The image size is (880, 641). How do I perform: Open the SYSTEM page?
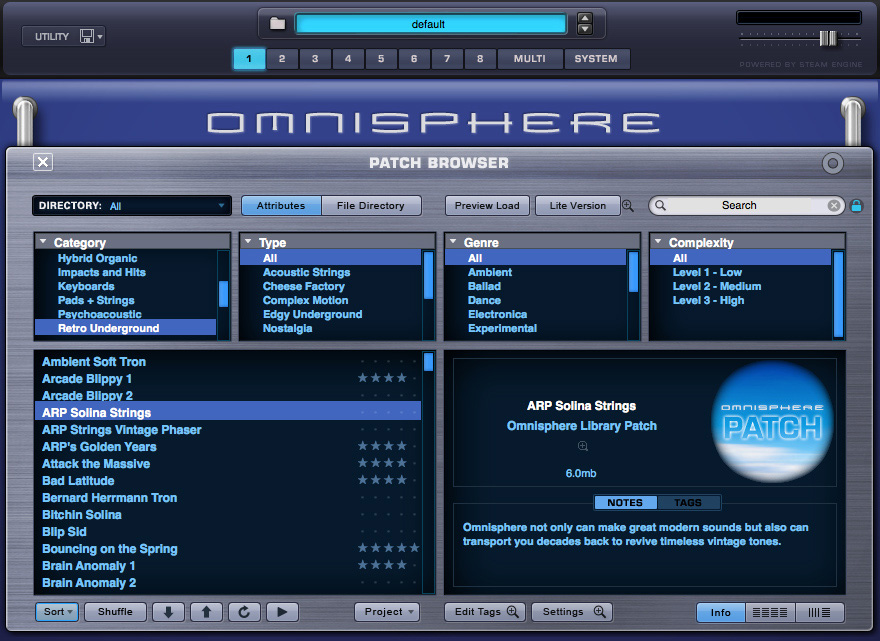(x=596, y=58)
